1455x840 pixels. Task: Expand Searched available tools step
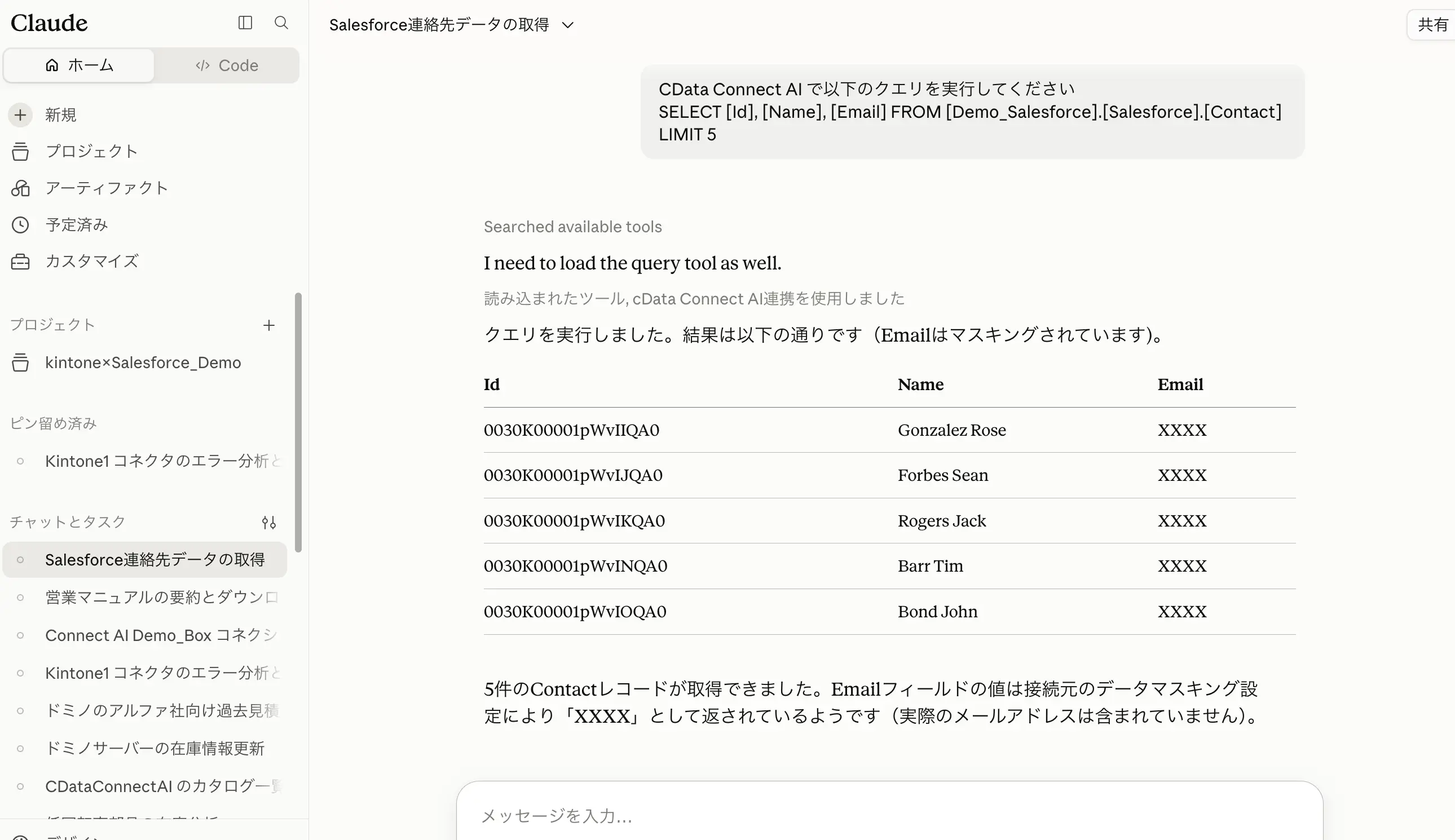pos(572,227)
